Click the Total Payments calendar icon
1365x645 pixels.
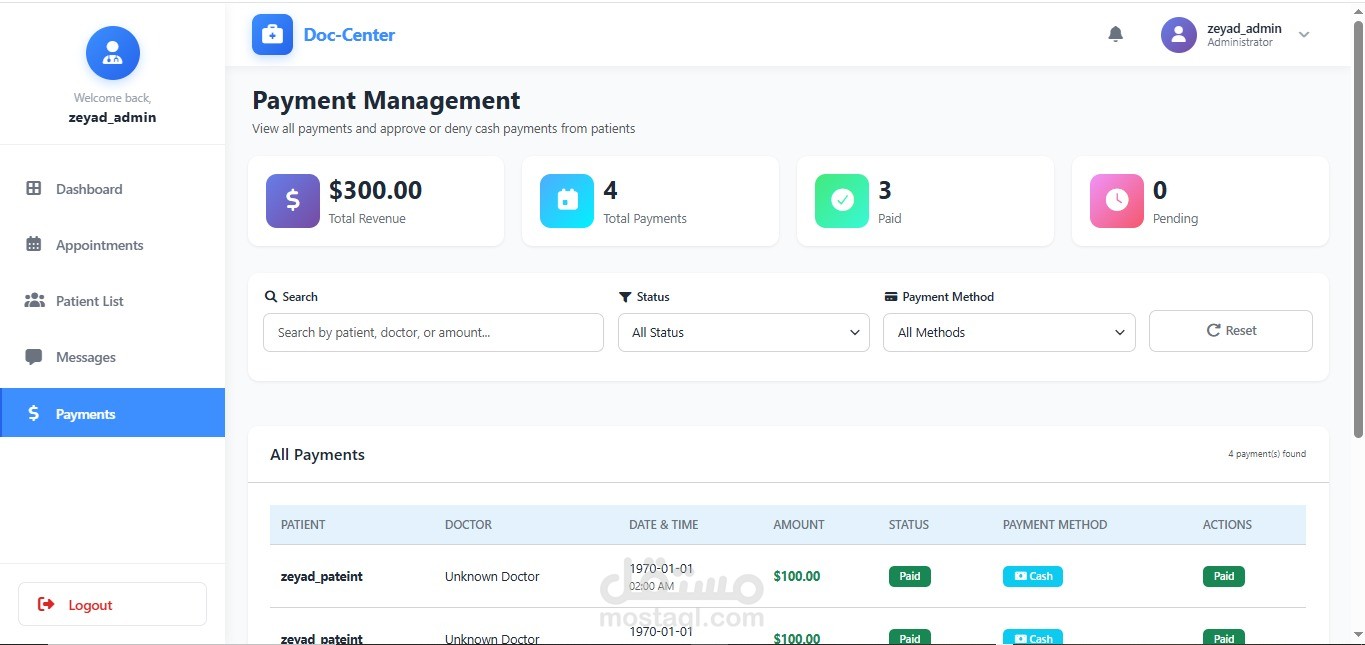coord(567,201)
